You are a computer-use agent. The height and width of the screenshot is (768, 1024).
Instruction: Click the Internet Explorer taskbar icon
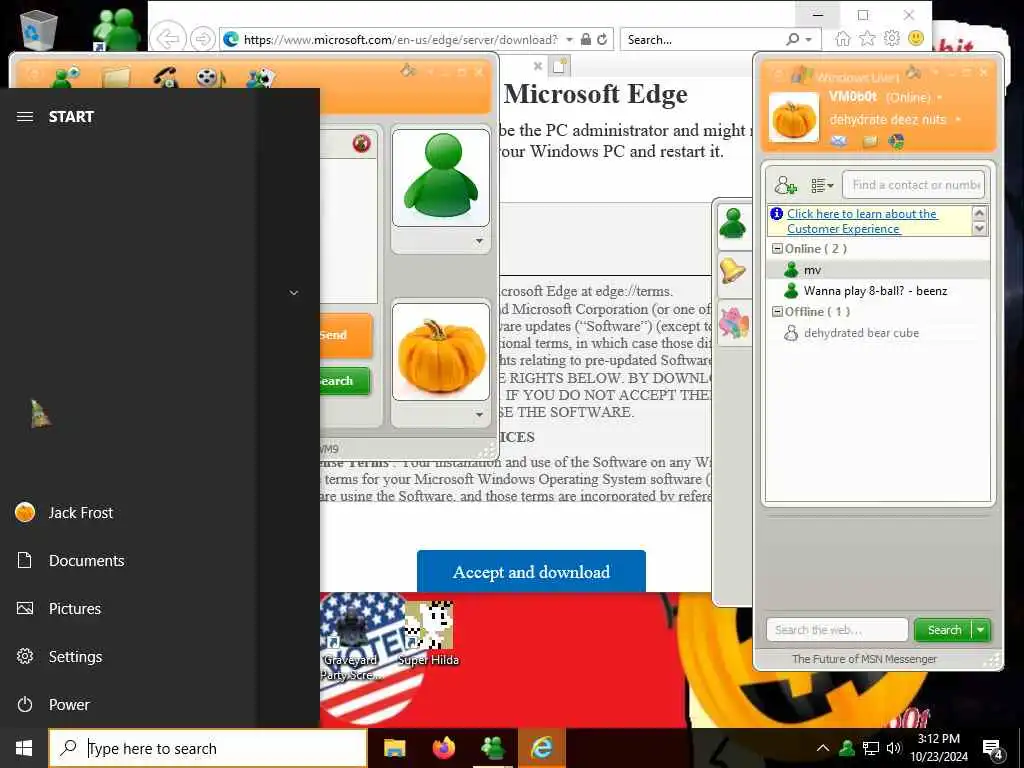point(541,748)
